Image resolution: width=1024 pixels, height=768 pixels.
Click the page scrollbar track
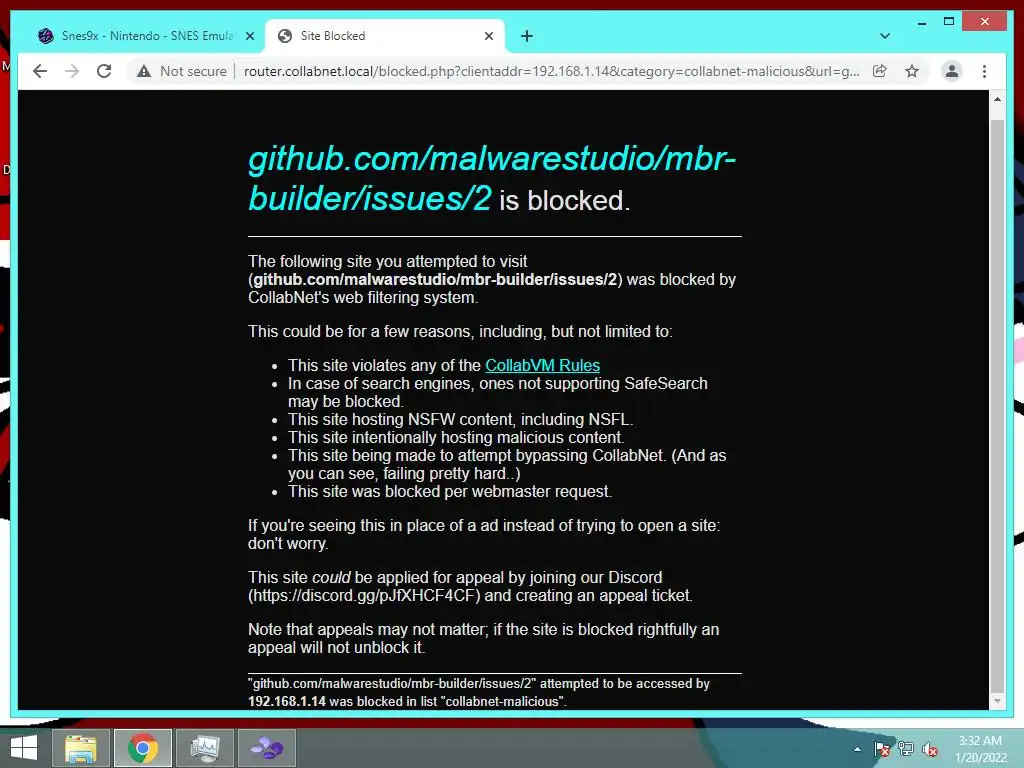click(997, 400)
